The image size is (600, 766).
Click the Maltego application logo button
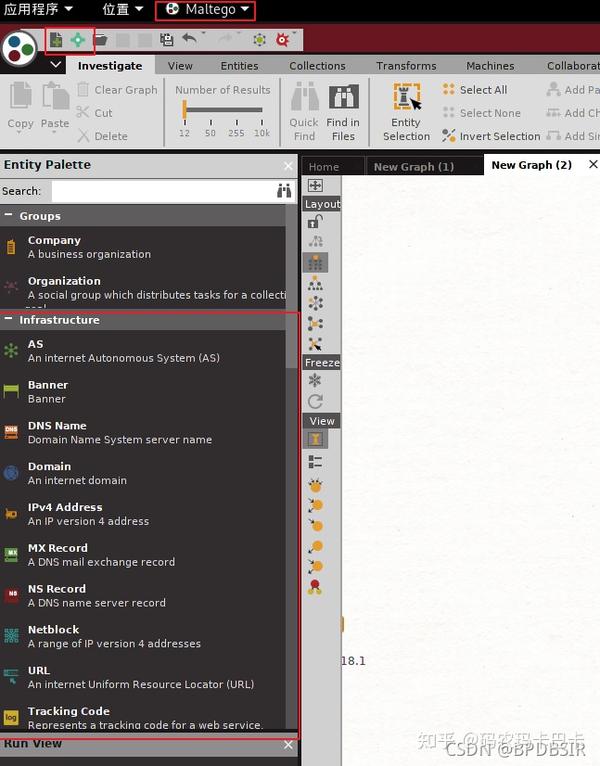[19, 48]
